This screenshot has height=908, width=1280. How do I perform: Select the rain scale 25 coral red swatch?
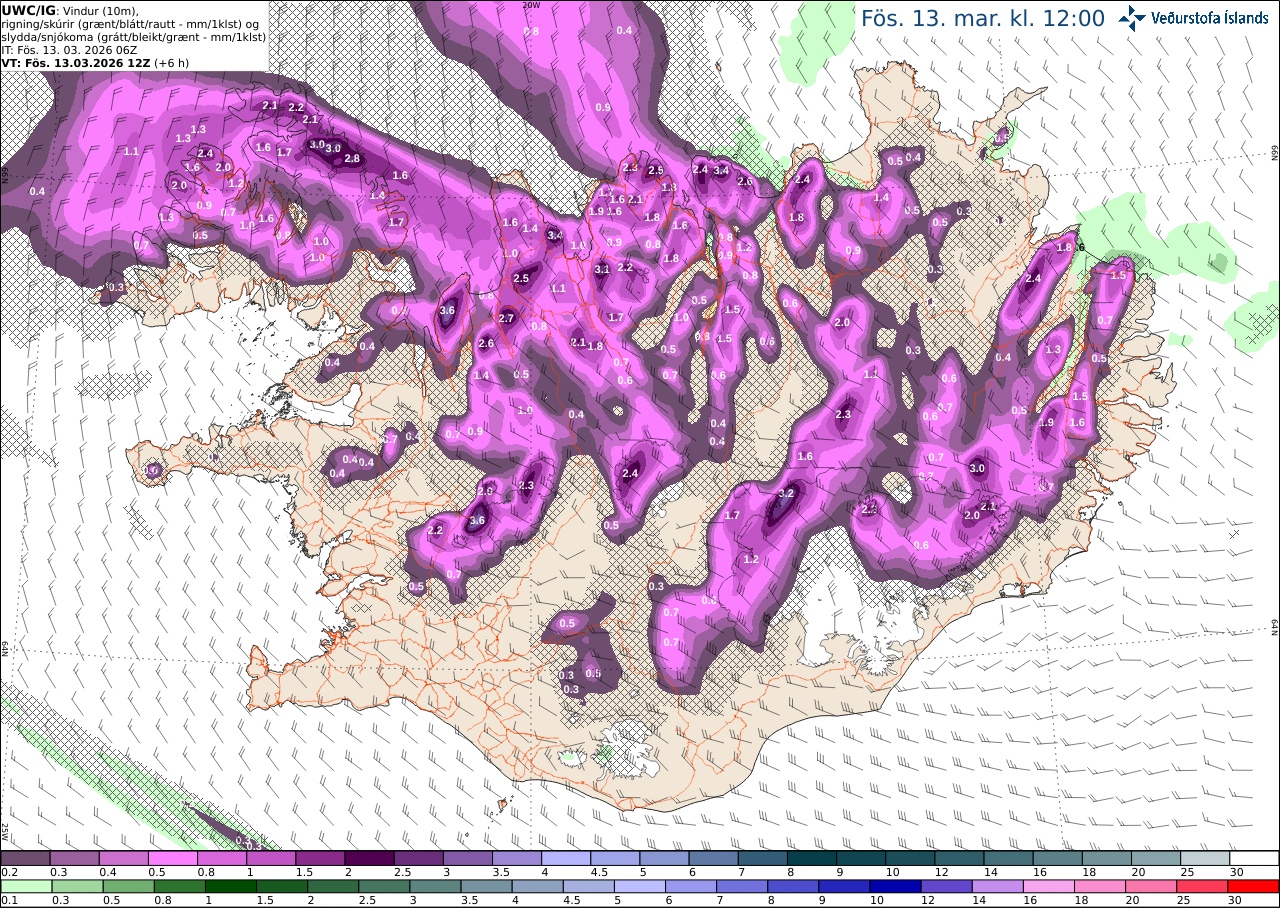tap(1203, 886)
